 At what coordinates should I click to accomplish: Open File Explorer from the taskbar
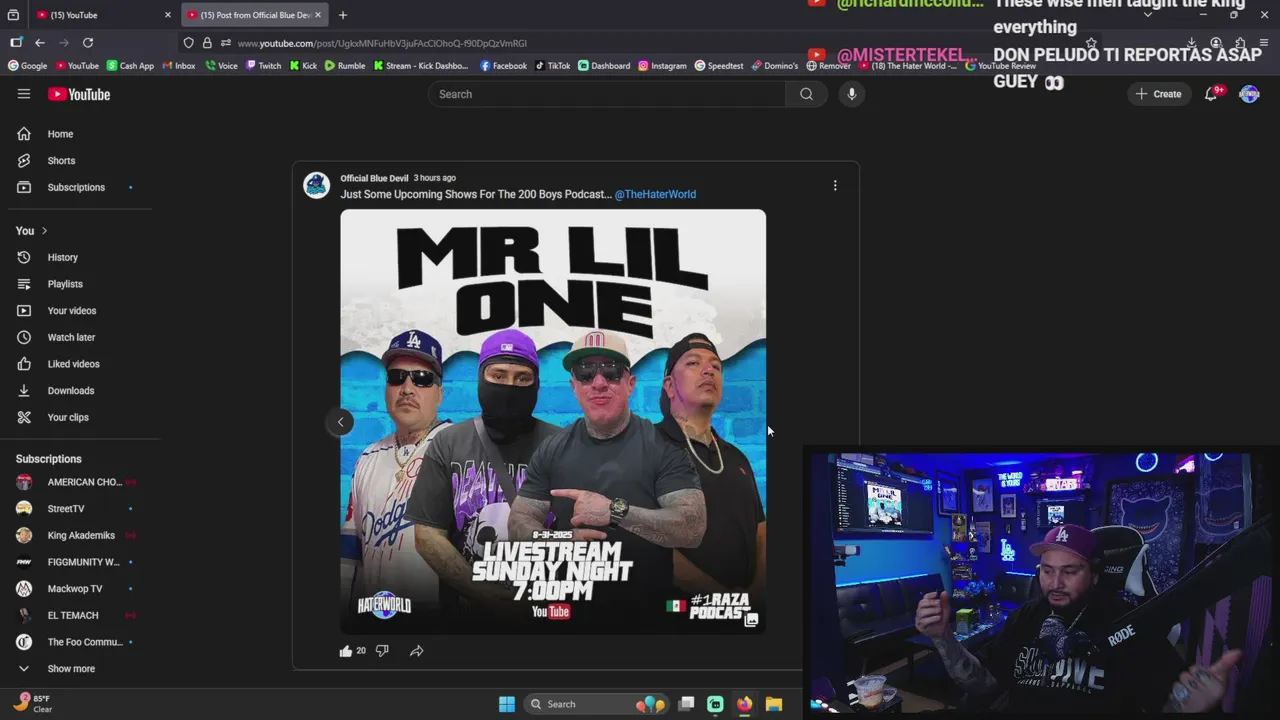(773, 704)
